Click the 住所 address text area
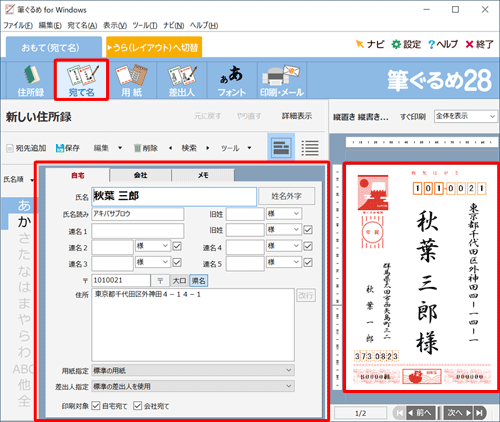 (193, 325)
